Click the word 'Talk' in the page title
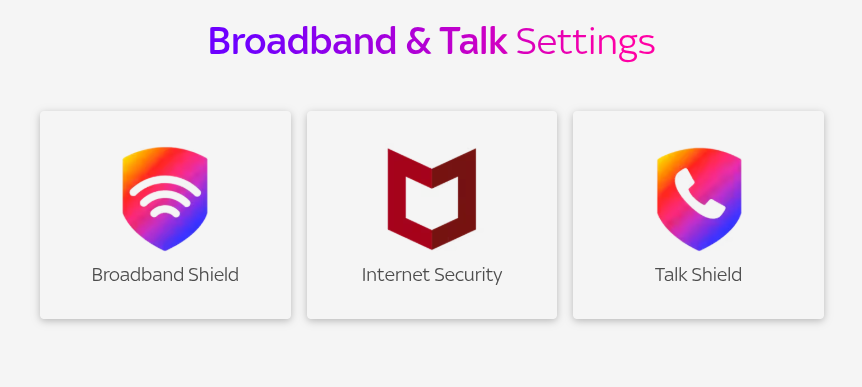Screen dimensions: 862x387 pyautogui.click(x=473, y=41)
